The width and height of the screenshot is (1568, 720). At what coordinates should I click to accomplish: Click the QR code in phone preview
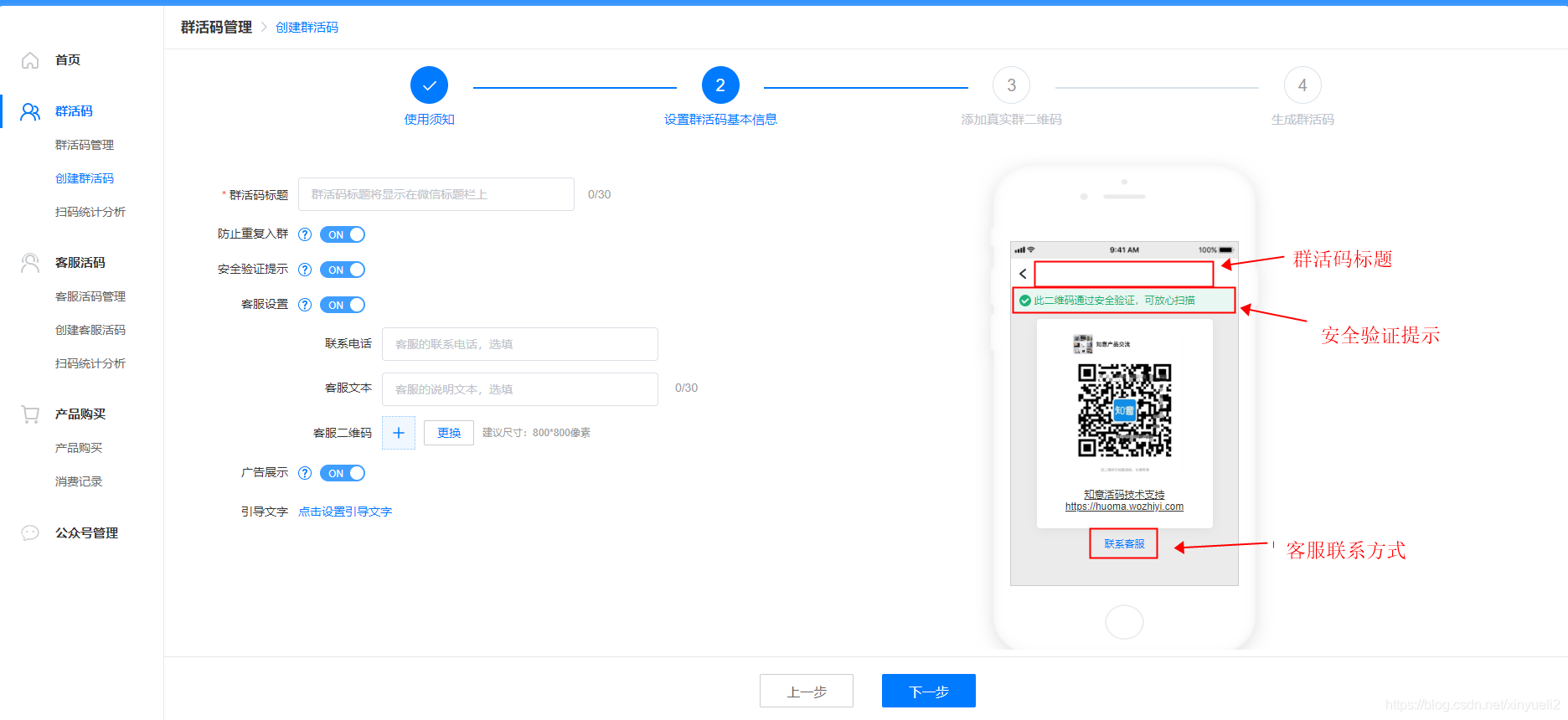[1124, 410]
